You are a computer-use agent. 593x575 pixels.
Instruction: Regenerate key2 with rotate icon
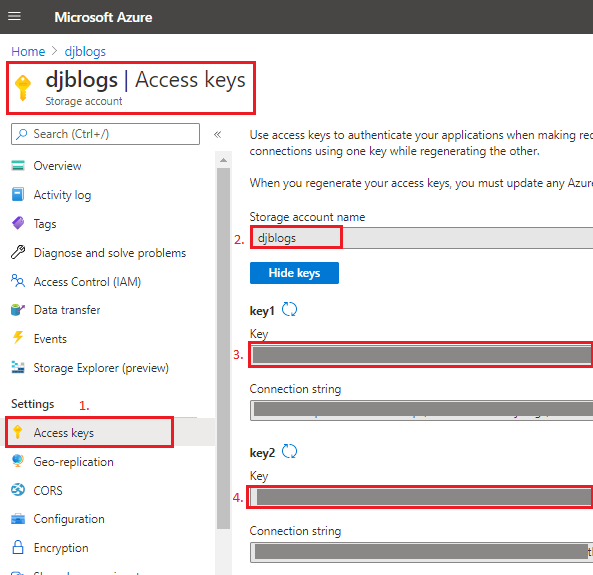[x=290, y=451]
